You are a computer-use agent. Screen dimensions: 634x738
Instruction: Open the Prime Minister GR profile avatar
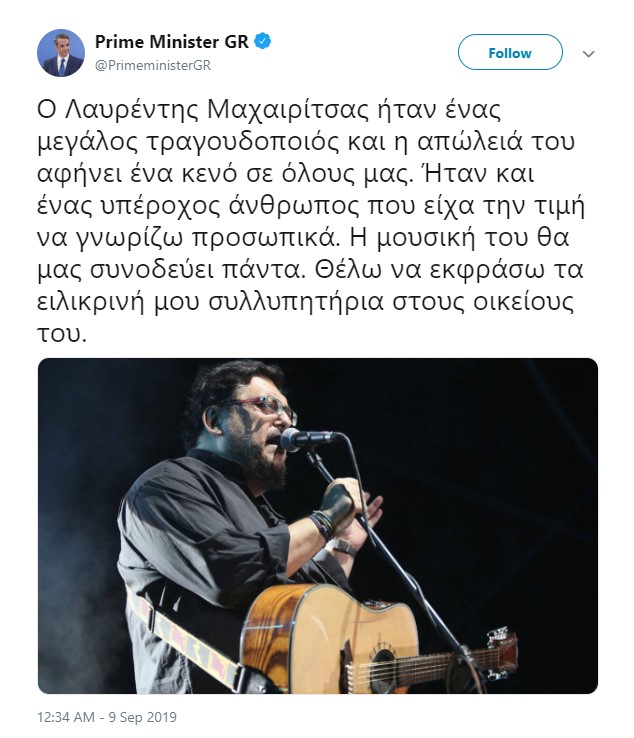pyautogui.click(x=61, y=53)
